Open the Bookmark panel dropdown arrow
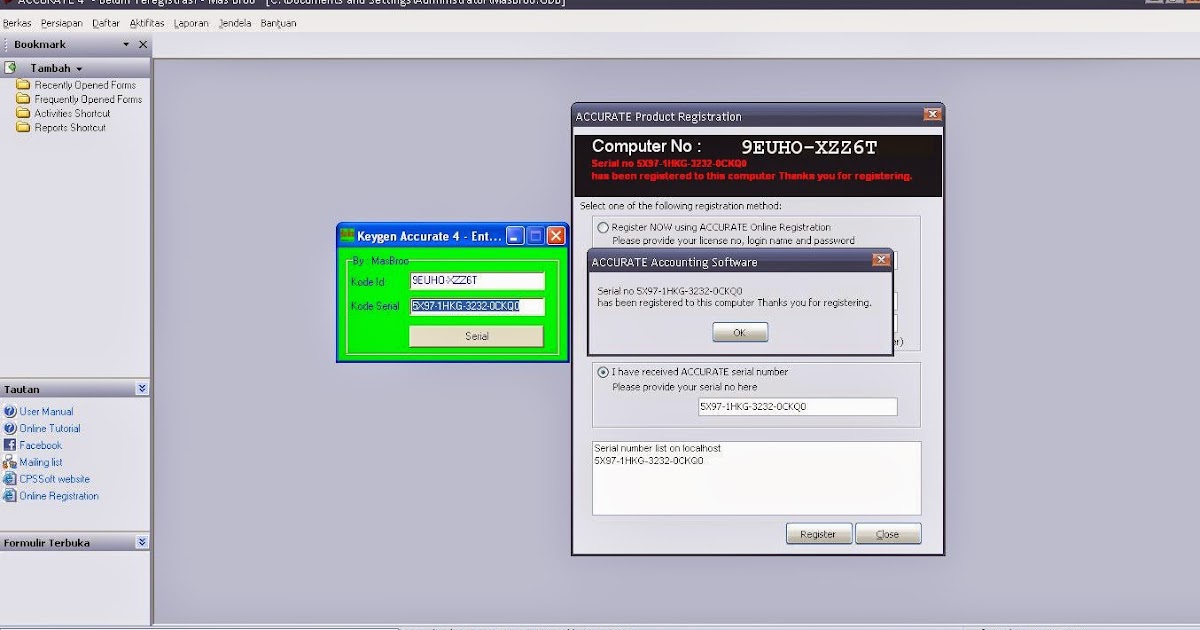Image resolution: width=1200 pixels, height=630 pixels. (126, 45)
